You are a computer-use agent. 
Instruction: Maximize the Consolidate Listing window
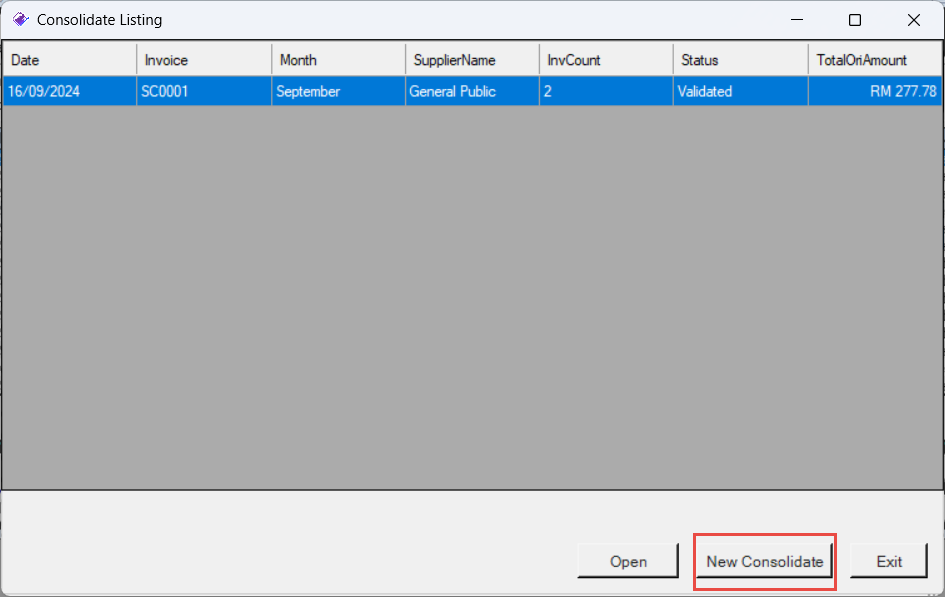coord(855,20)
